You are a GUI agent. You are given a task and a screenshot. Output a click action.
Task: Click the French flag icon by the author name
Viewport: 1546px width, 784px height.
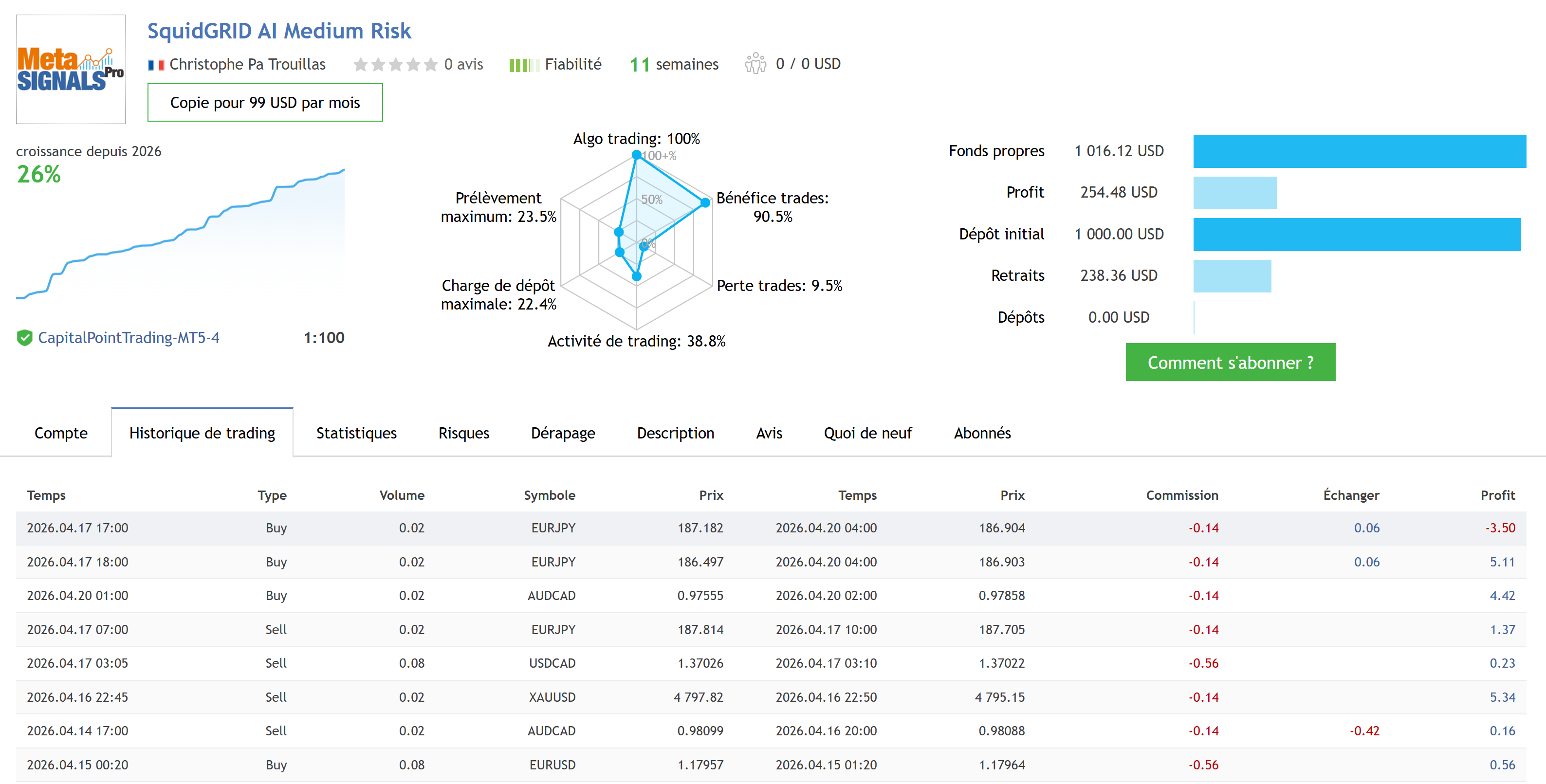pyautogui.click(x=156, y=65)
